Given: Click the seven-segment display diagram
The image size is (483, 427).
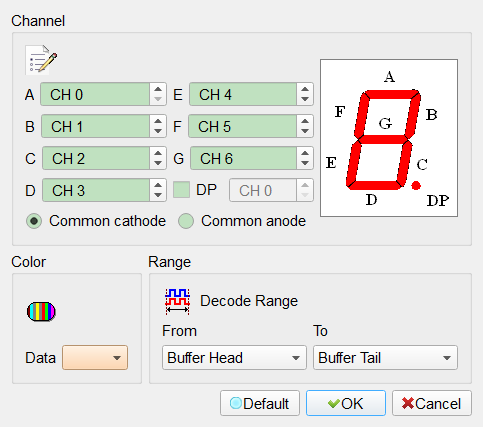Looking at the screenshot, I should 389,138.
